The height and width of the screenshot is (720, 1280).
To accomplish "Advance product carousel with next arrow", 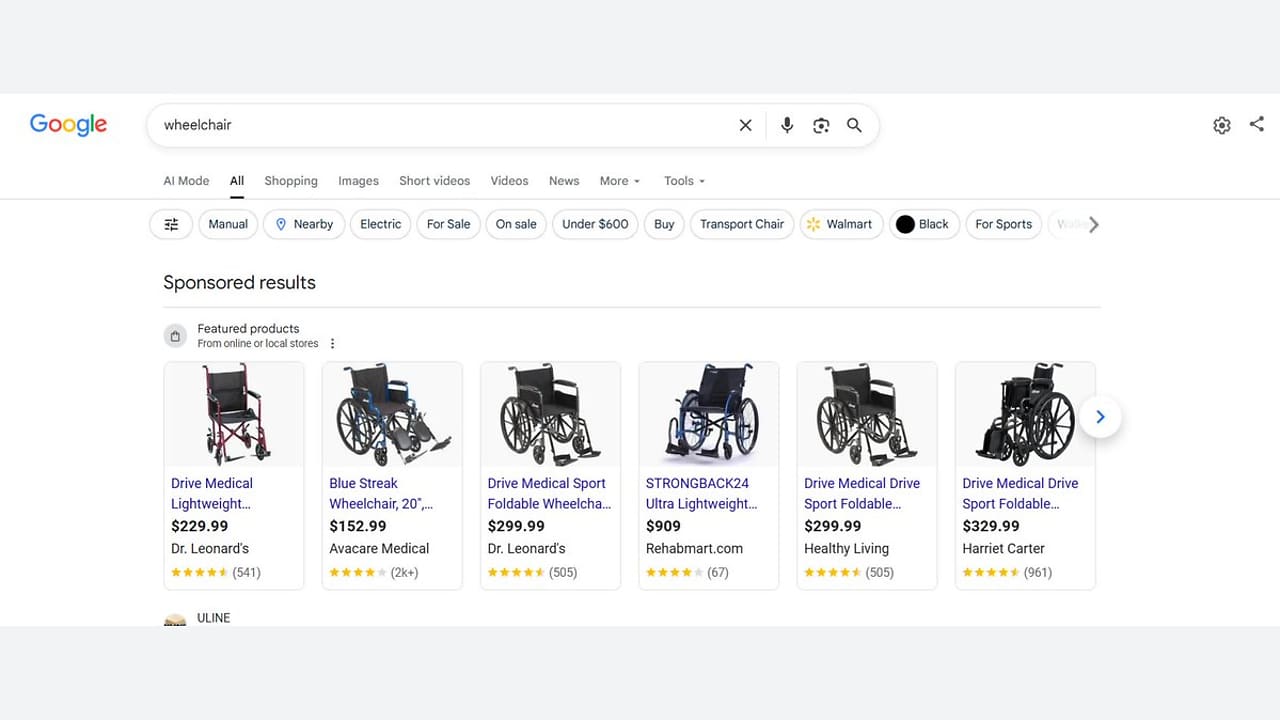I will (1100, 417).
